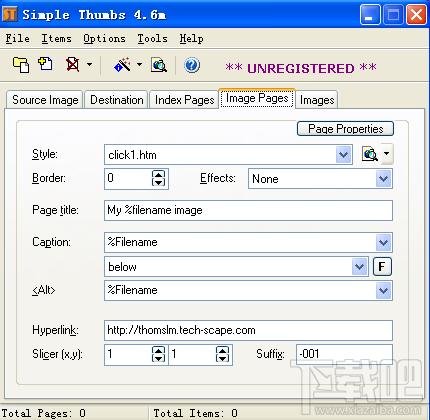Viewport: 430px width, 420px height.
Task: Click the Page Properties button
Action: [x=345, y=129]
